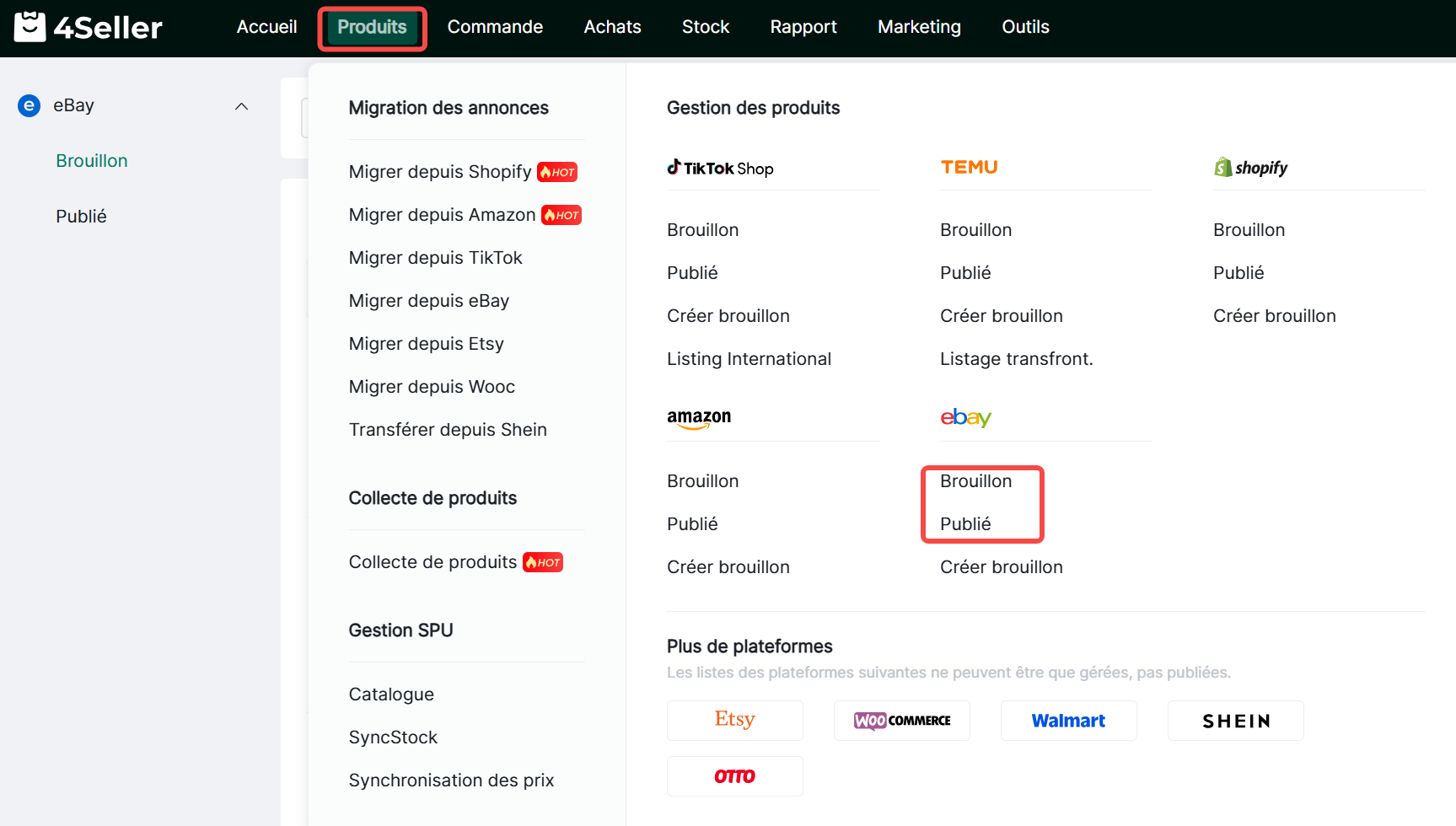Open the WooCommerce platform tile

click(x=901, y=721)
